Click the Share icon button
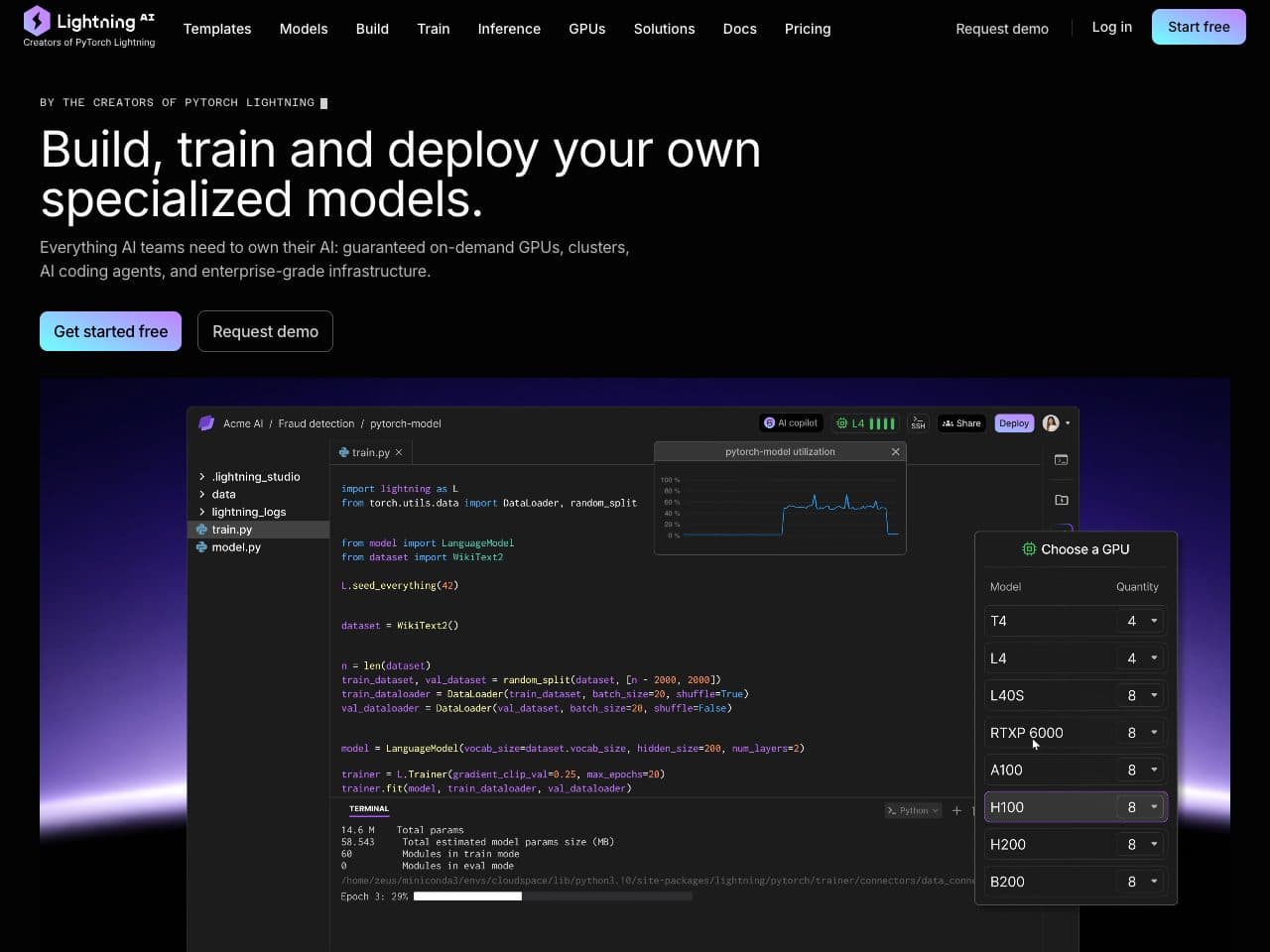 (x=961, y=423)
